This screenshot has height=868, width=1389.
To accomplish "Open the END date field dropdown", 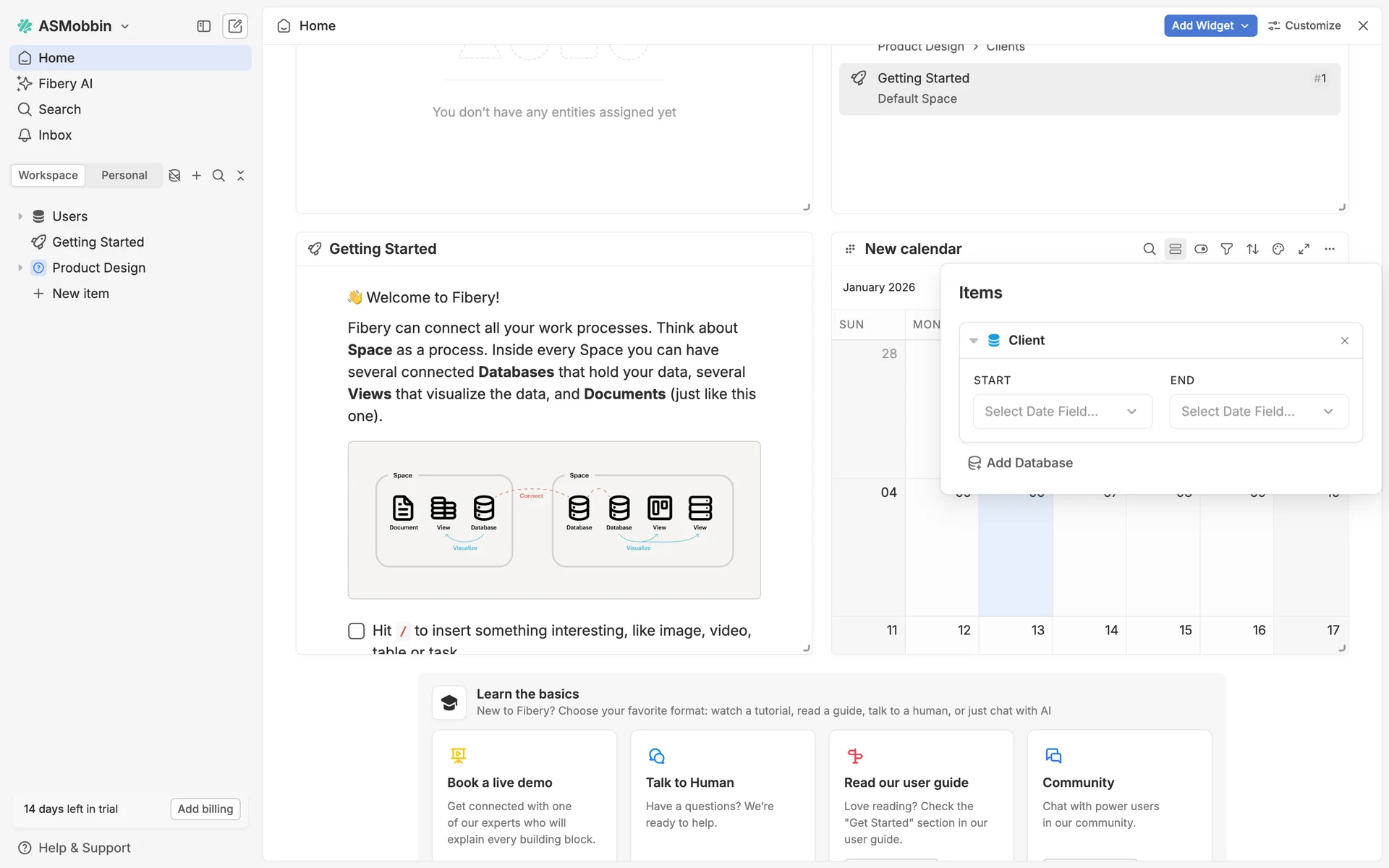I will point(1258,412).
